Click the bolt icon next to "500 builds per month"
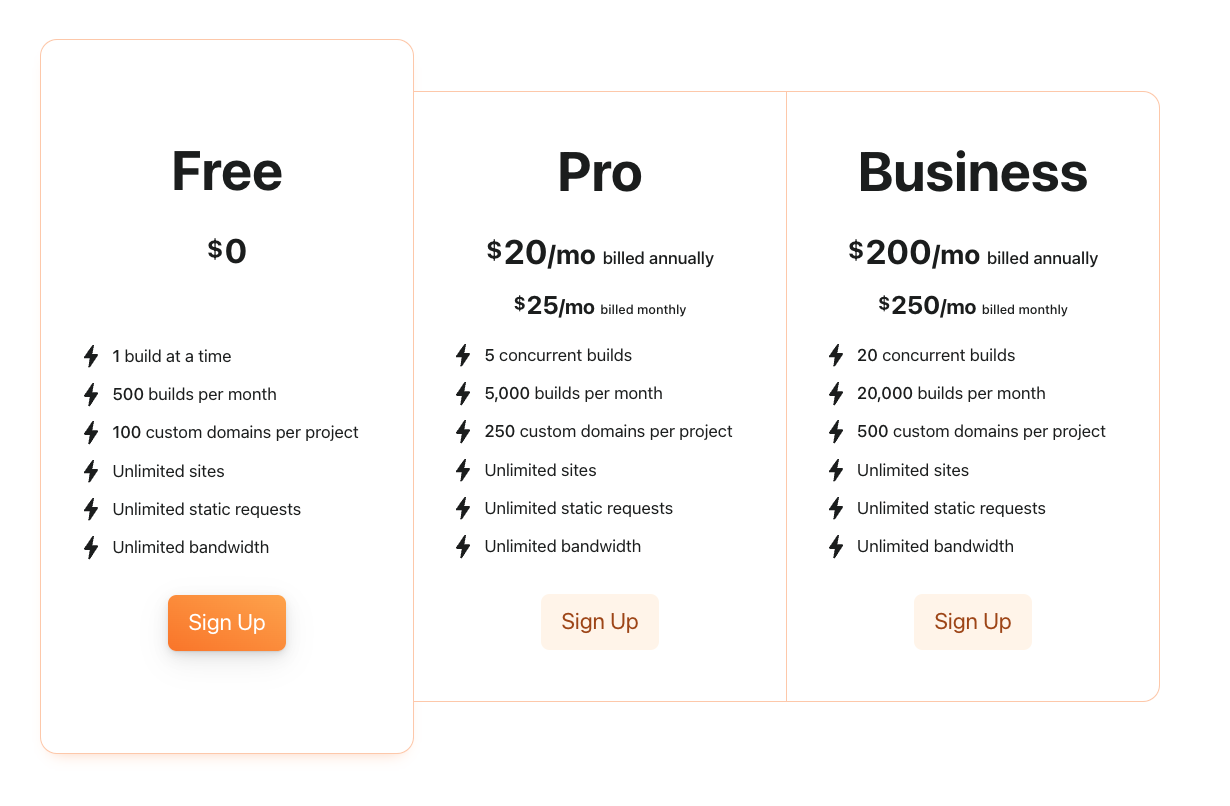The height and width of the screenshot is (806, 1230). 89,394
